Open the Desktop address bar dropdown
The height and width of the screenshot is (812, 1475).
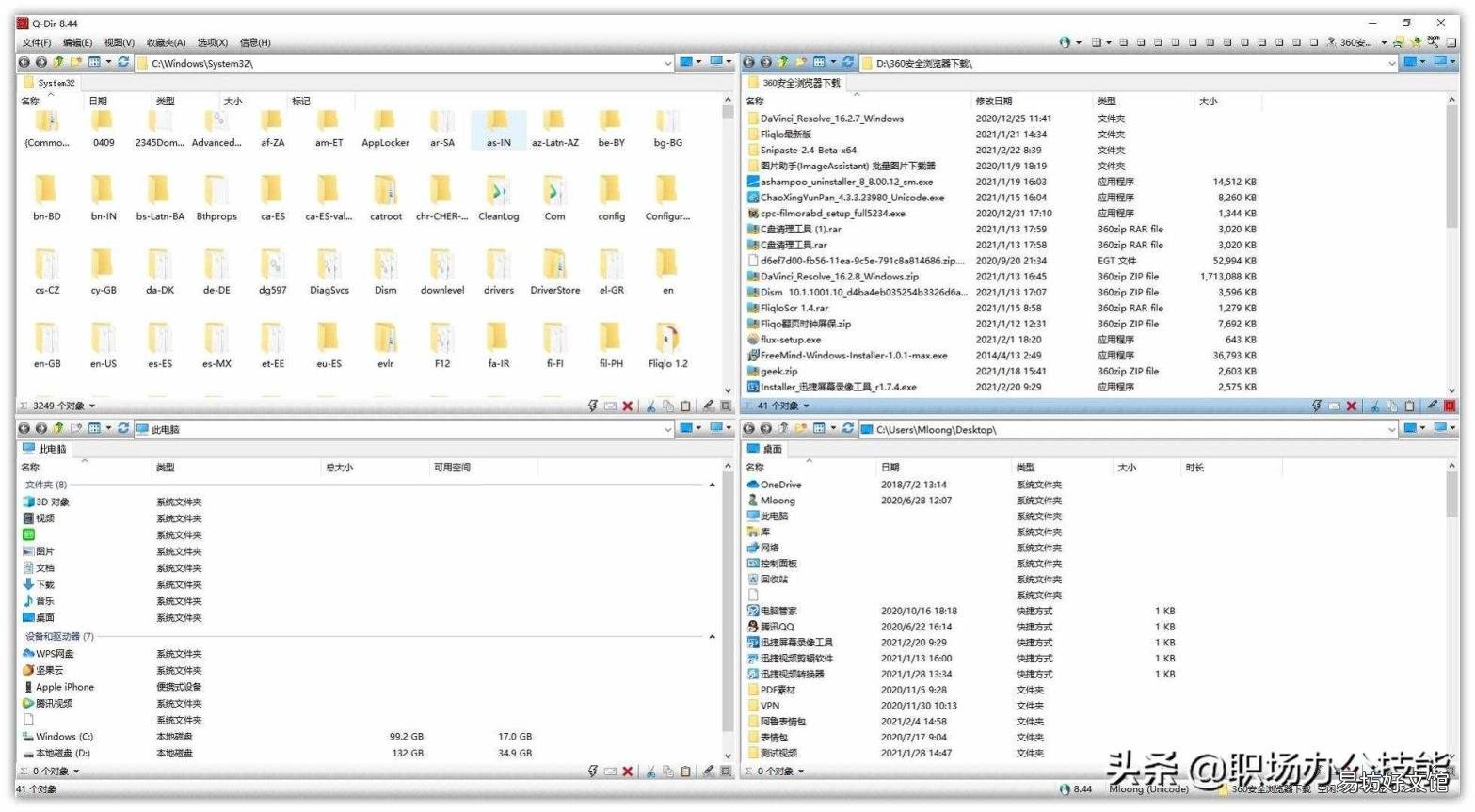tap(1391, 429)
